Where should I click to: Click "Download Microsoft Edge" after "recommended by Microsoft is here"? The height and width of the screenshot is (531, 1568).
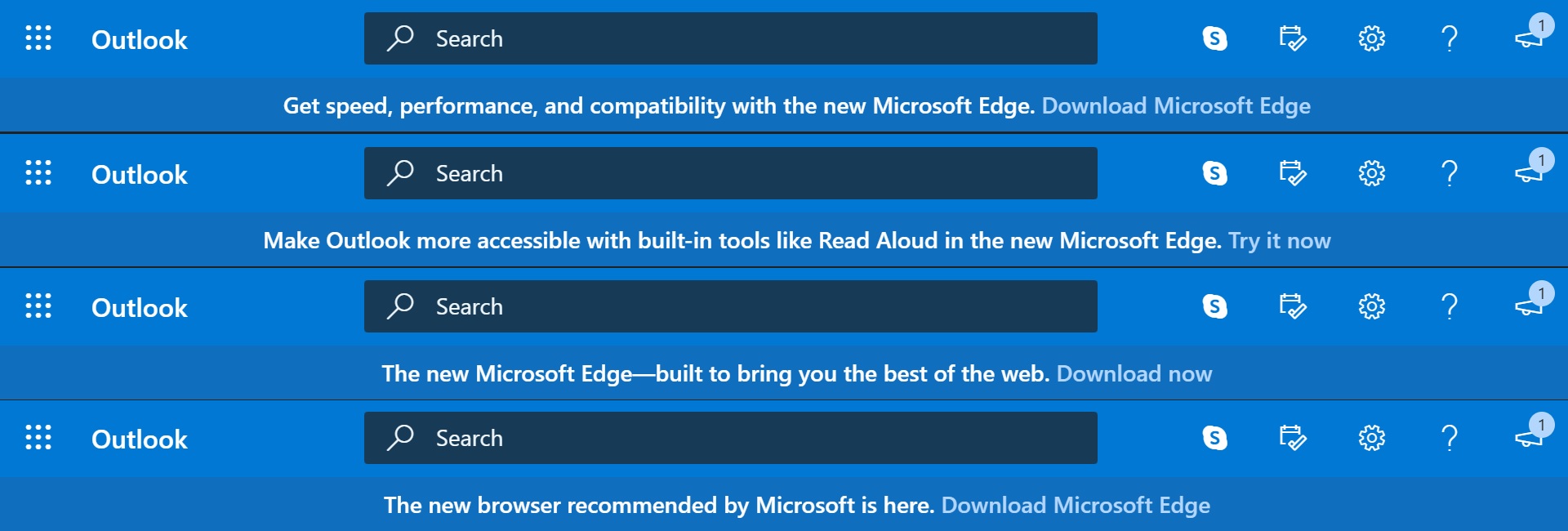[1076, 505]
